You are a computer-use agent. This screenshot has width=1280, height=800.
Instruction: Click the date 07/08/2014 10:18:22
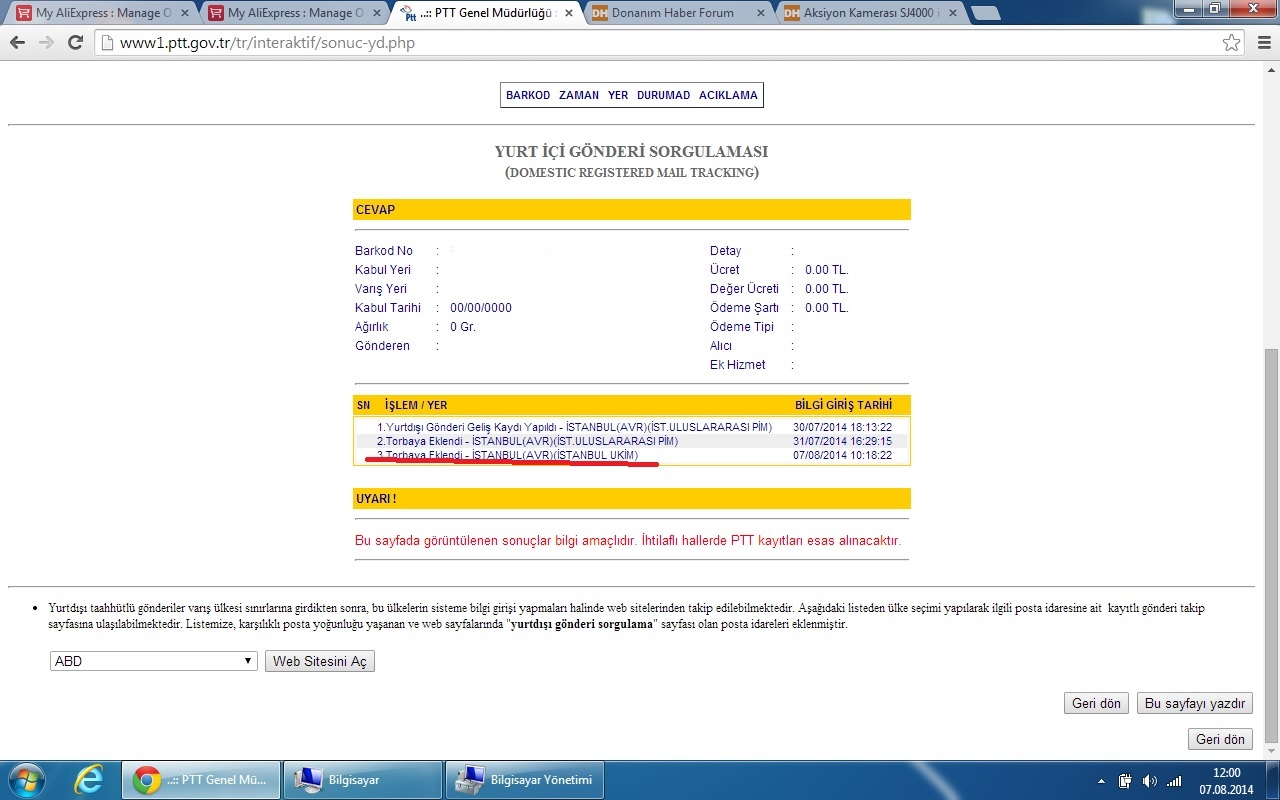point(842,455)
